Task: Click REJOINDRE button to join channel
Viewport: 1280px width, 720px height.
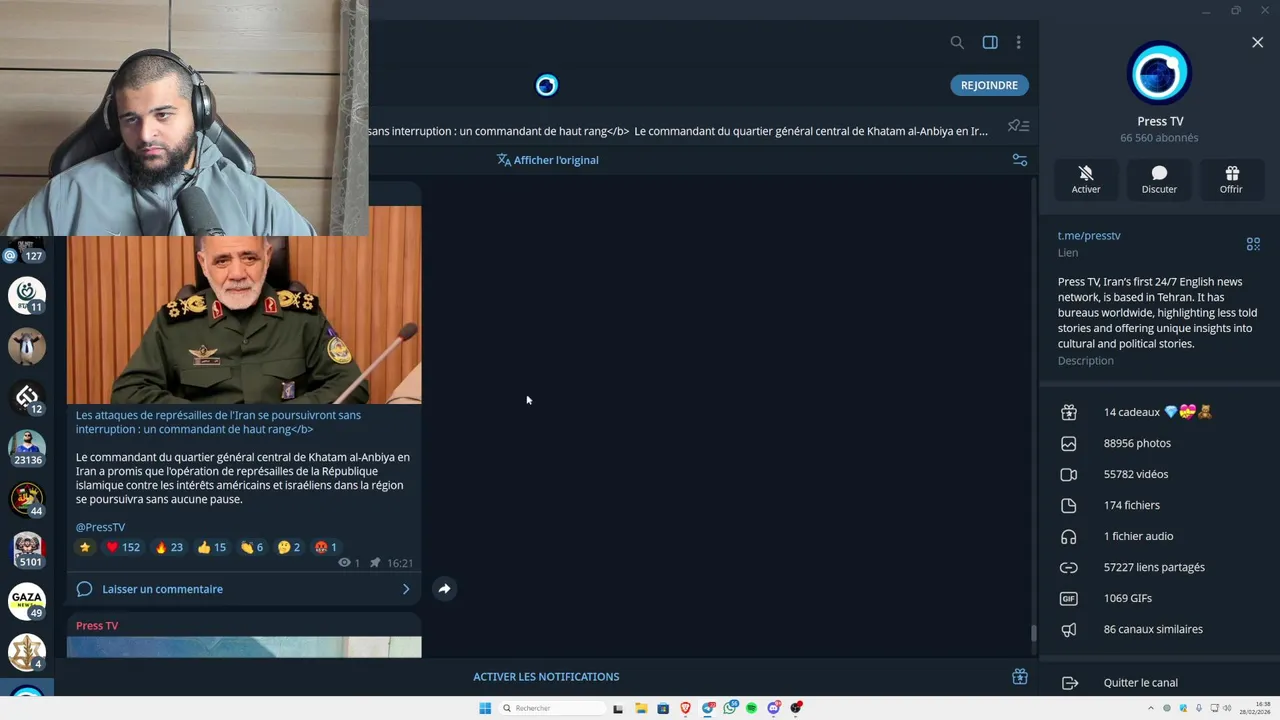Action: [989, 85]
